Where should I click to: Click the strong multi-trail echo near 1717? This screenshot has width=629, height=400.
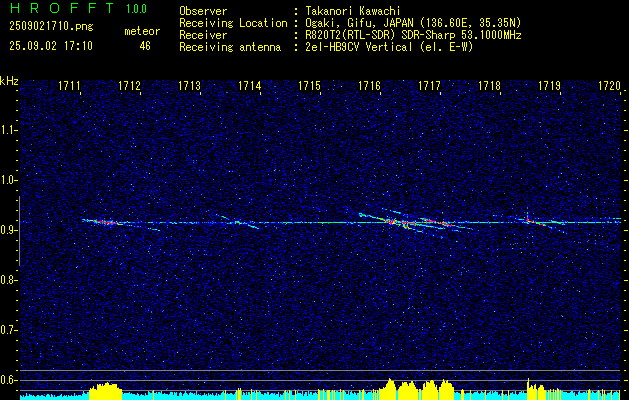415,223
